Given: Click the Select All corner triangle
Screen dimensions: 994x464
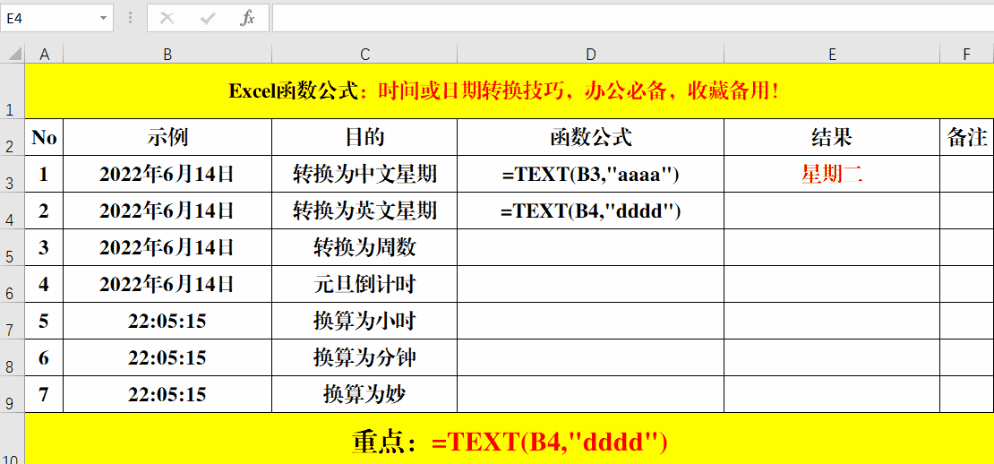Looking at the screenshot, I should point(13,55).
